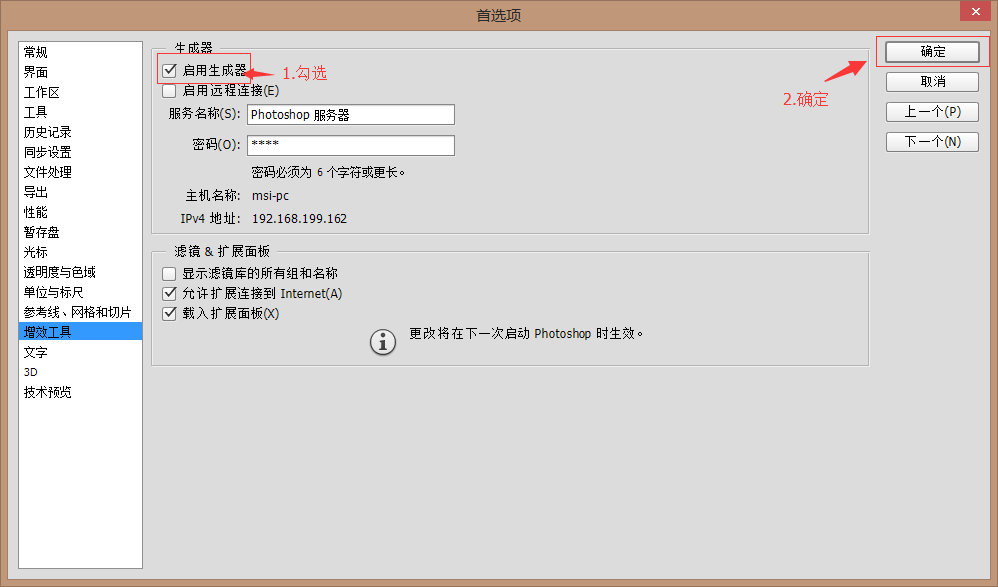
Task: Click the IPv4 address 192.168.199.162
Action: point(299,219)
